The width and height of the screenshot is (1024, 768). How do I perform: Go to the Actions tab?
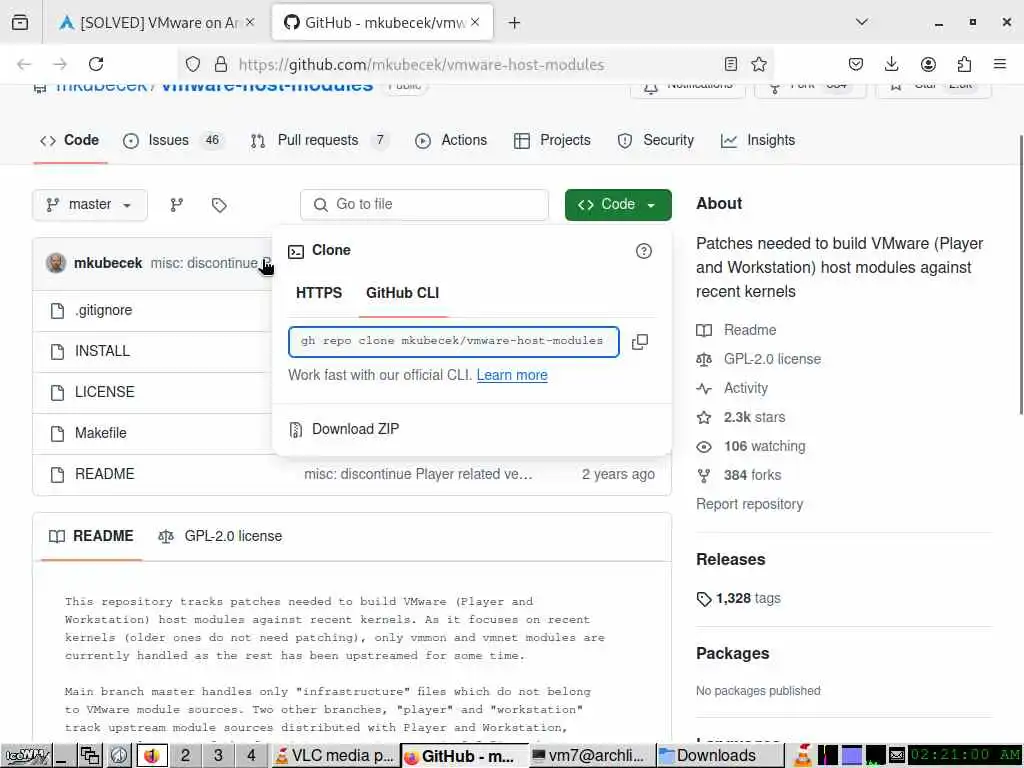(x=451, y=140)
